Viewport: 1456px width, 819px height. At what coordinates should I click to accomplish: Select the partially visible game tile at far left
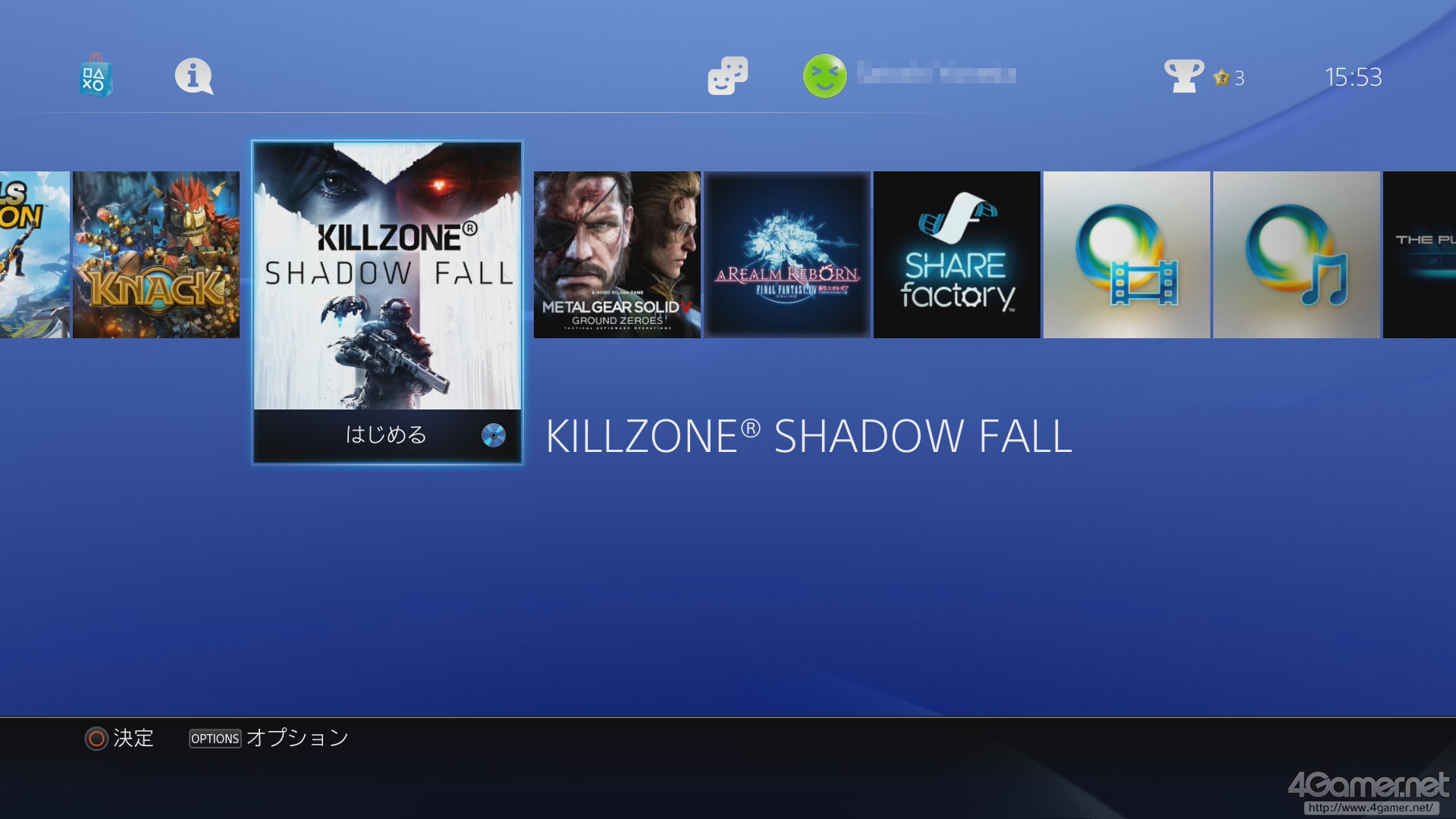point(35,255)
